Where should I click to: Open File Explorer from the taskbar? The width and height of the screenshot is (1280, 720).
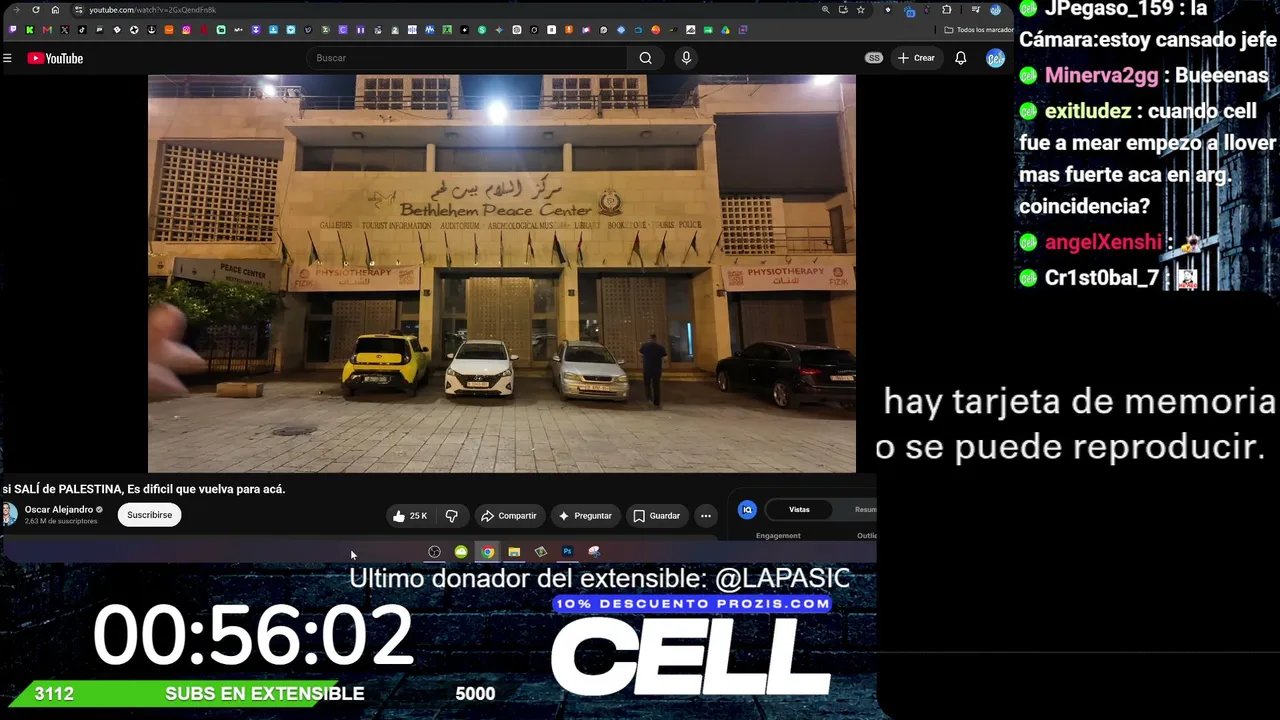514,552
